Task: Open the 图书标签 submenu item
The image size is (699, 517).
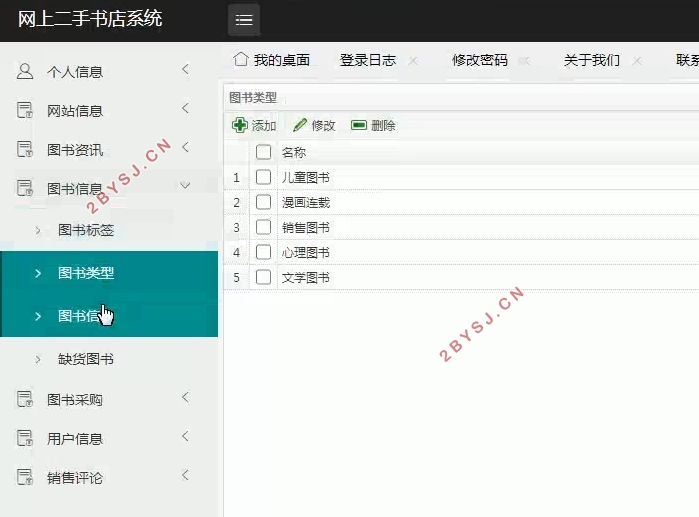Action: point(86,230)
